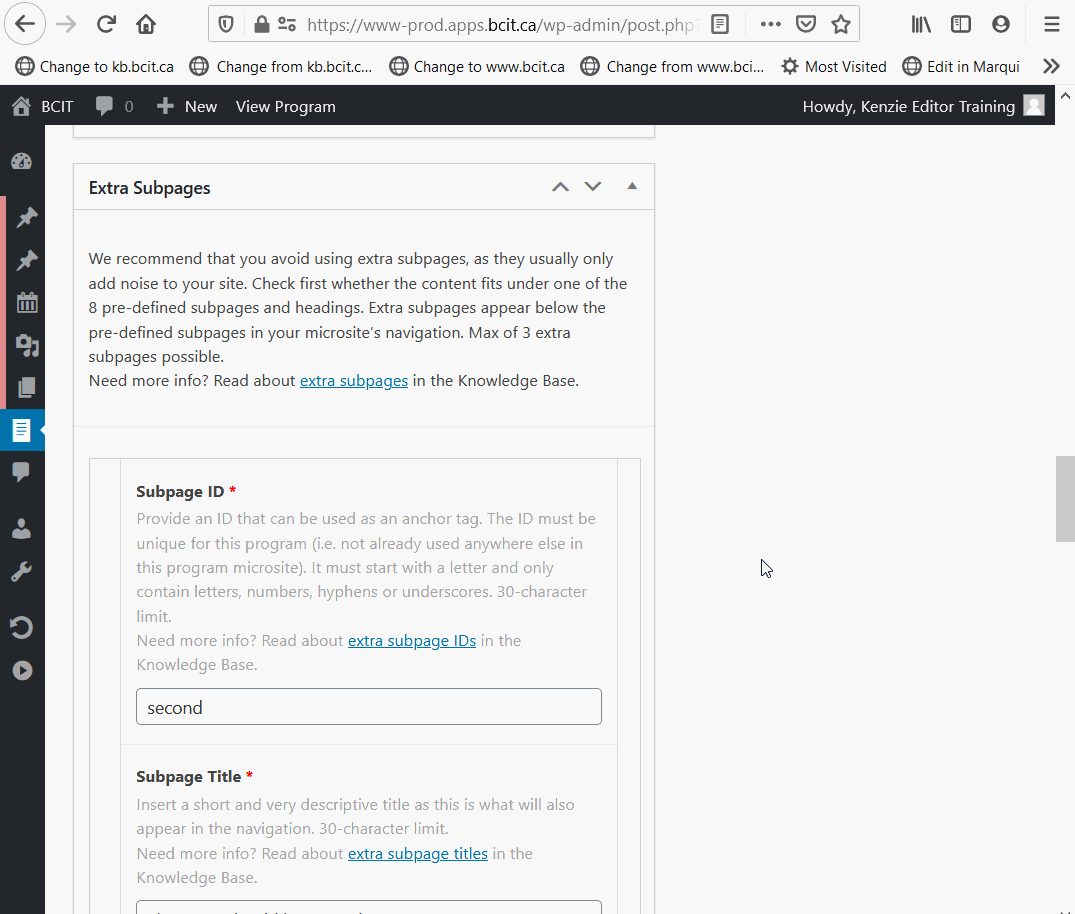Image resolution: width=1075 pixels, height=914 pixels.
Task: Move Extra Subpages down with the chevron
Action: 592,186
